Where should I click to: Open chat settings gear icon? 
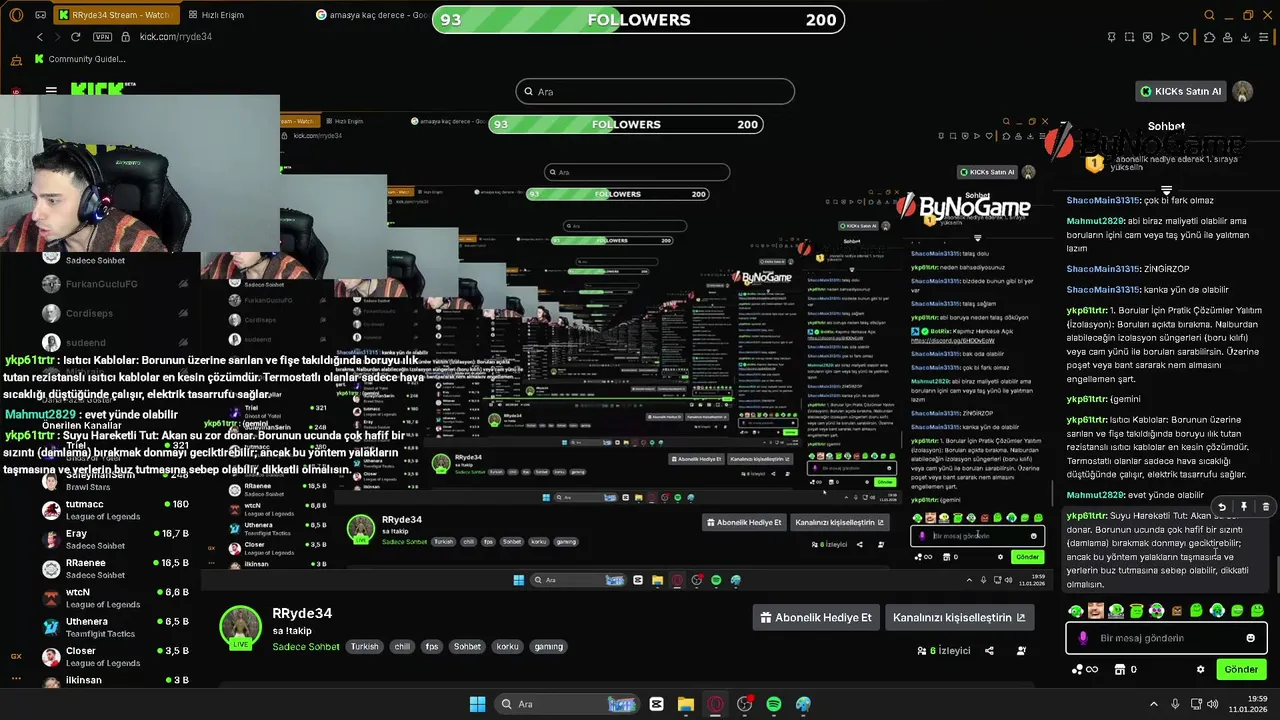1201,669
